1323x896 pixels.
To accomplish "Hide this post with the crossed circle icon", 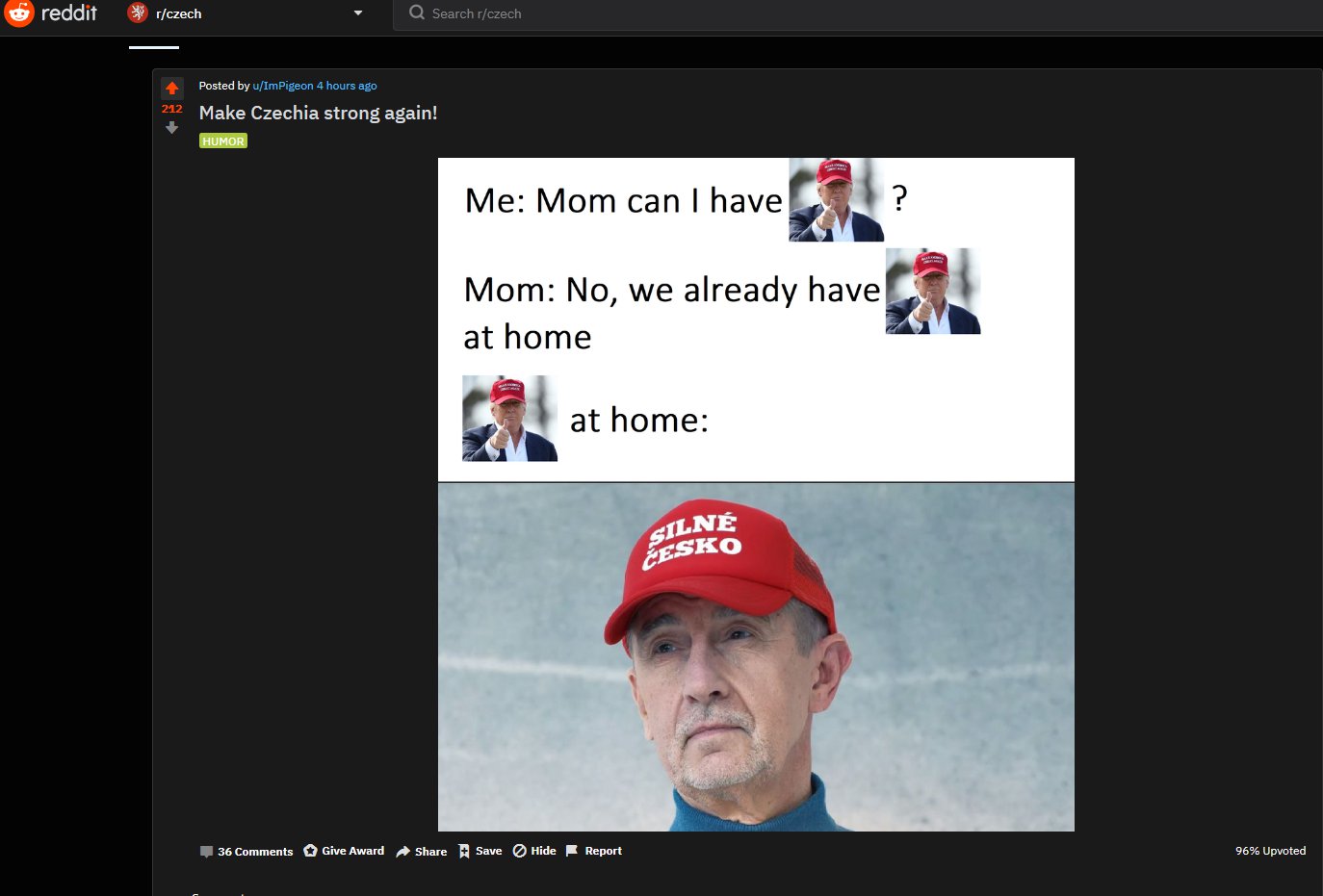I will 520,851.
